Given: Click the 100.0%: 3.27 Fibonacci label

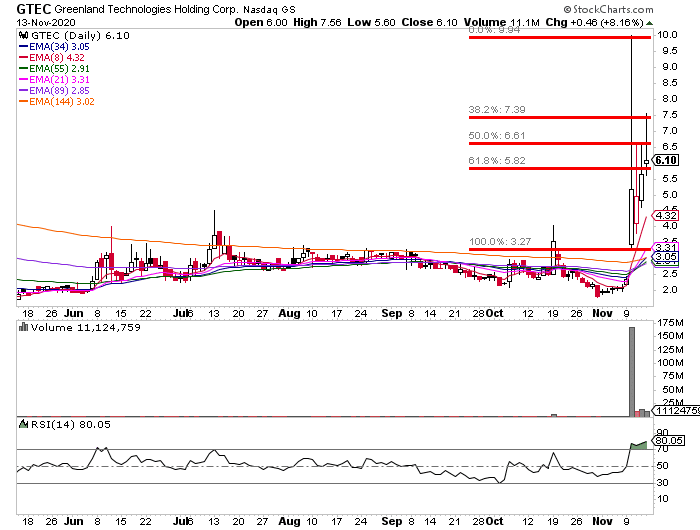Looking at the screenshot, I should click(500, 242).
